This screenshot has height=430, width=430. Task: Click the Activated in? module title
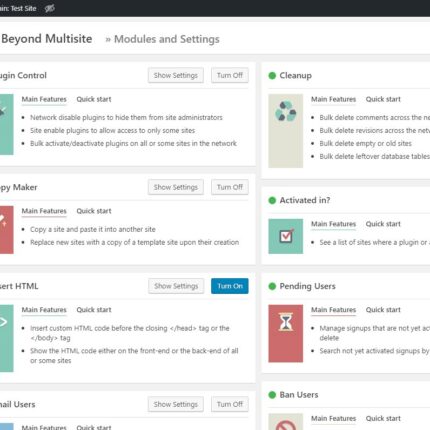click(305, 200)
